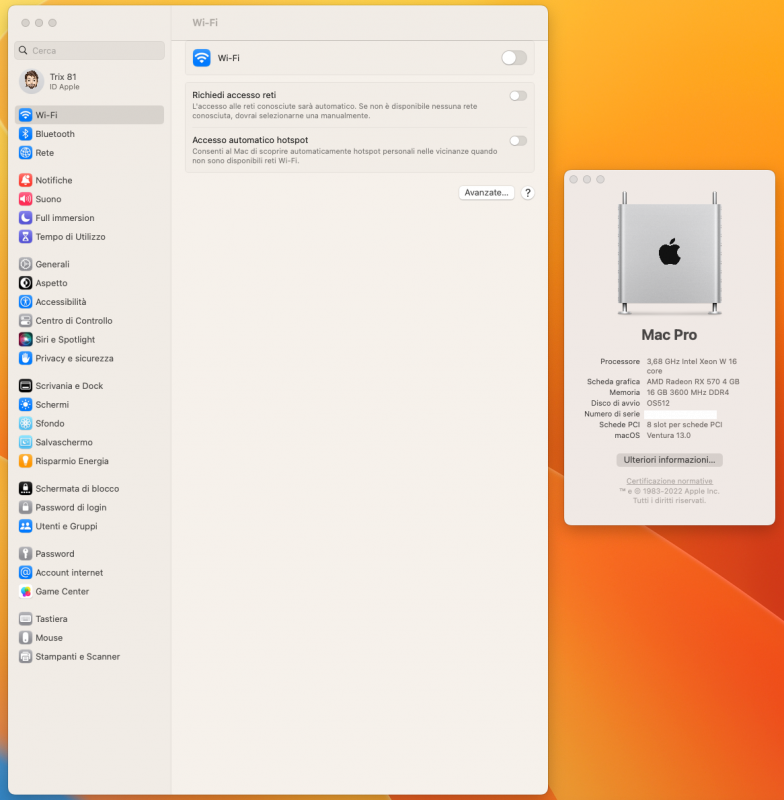This screenshot has height=800, width=784.
Task: Click the Cerca search field
Action: 90,50
